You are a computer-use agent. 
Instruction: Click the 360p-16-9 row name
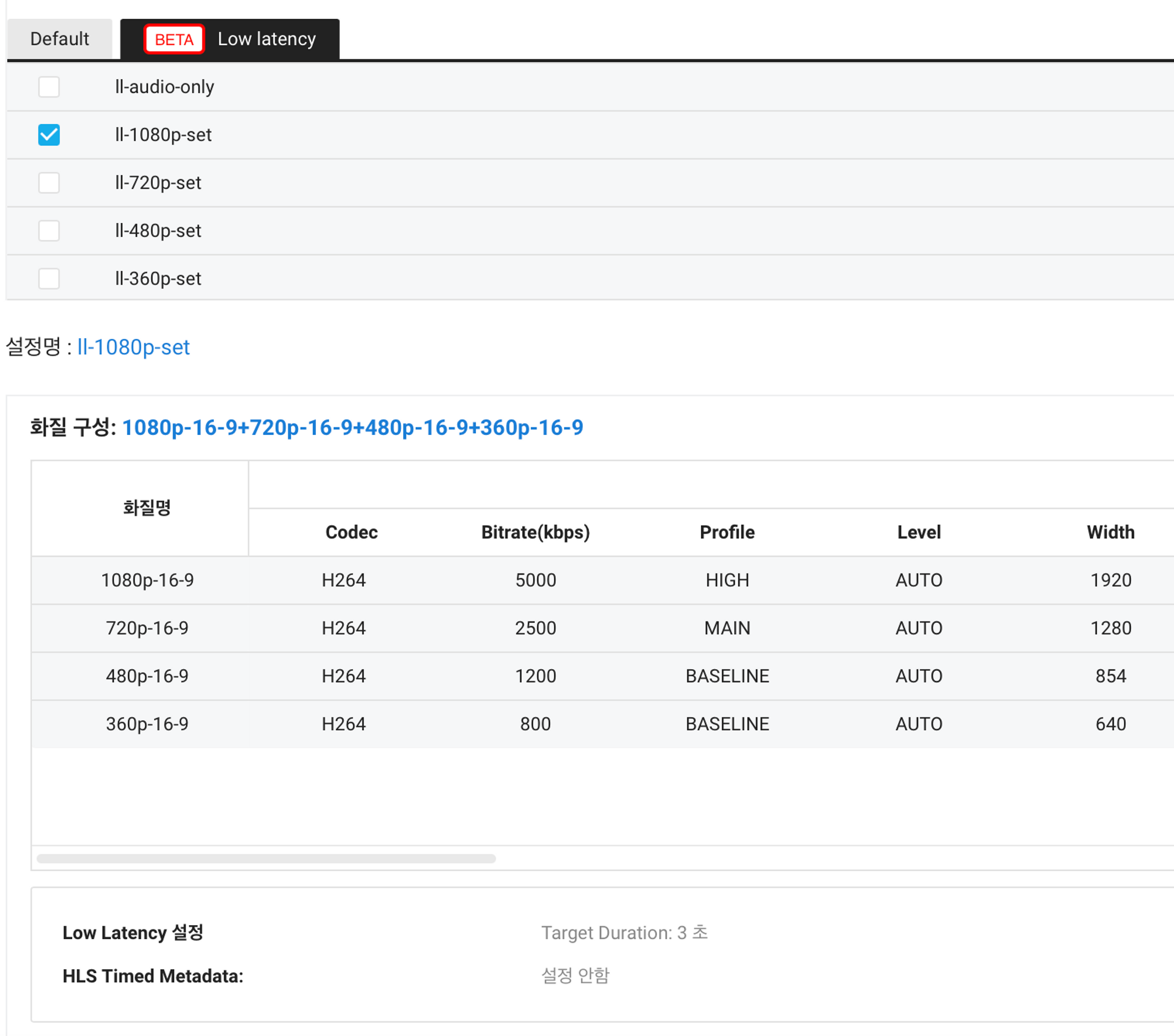[147, 724]
